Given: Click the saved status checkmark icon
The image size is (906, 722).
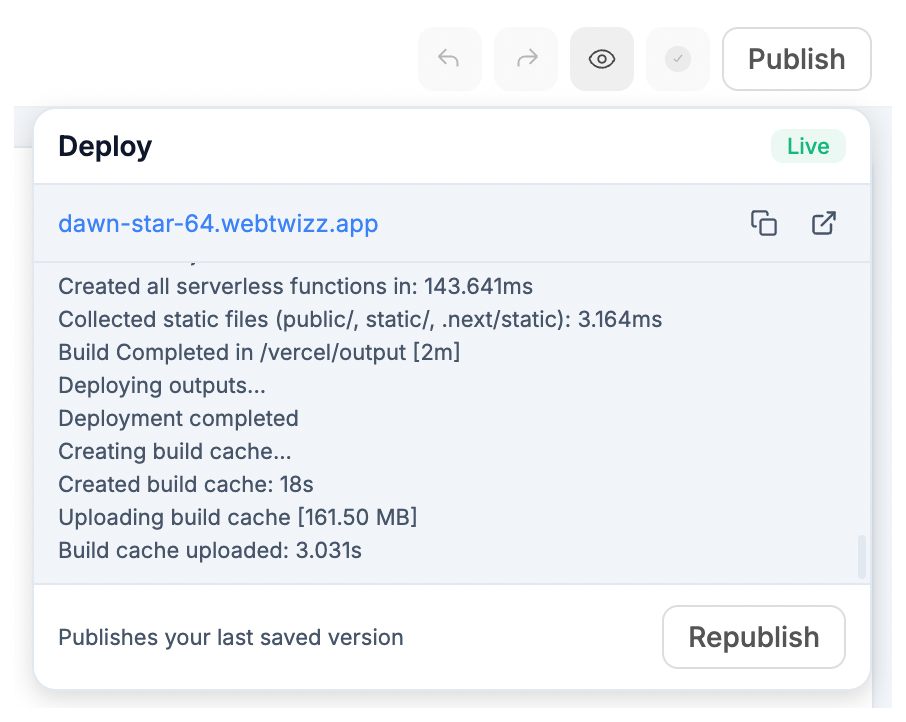Looking at the screenshot, I should click(x=677, y=59).
